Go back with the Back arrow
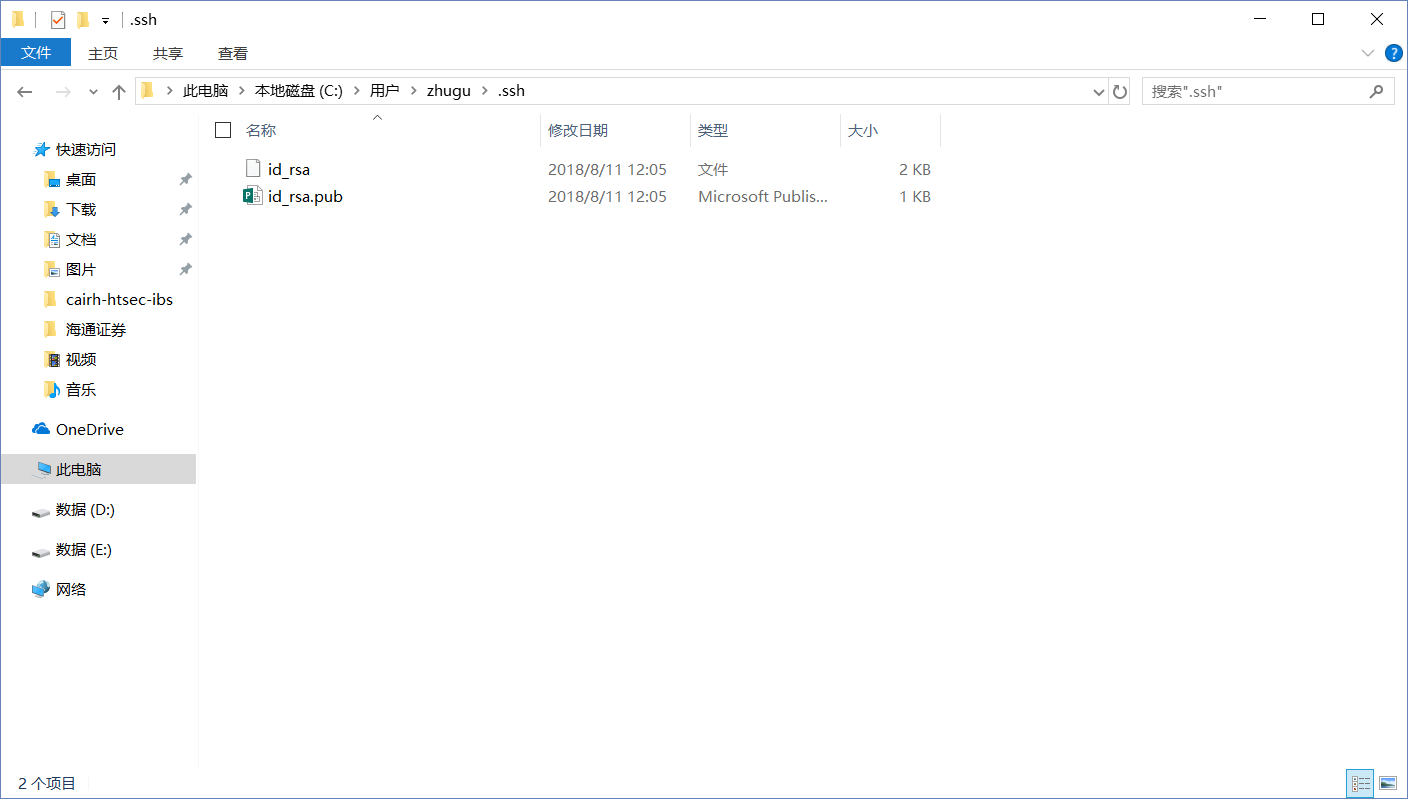Screen dimensions: 1408x799 tap(25, 91)
